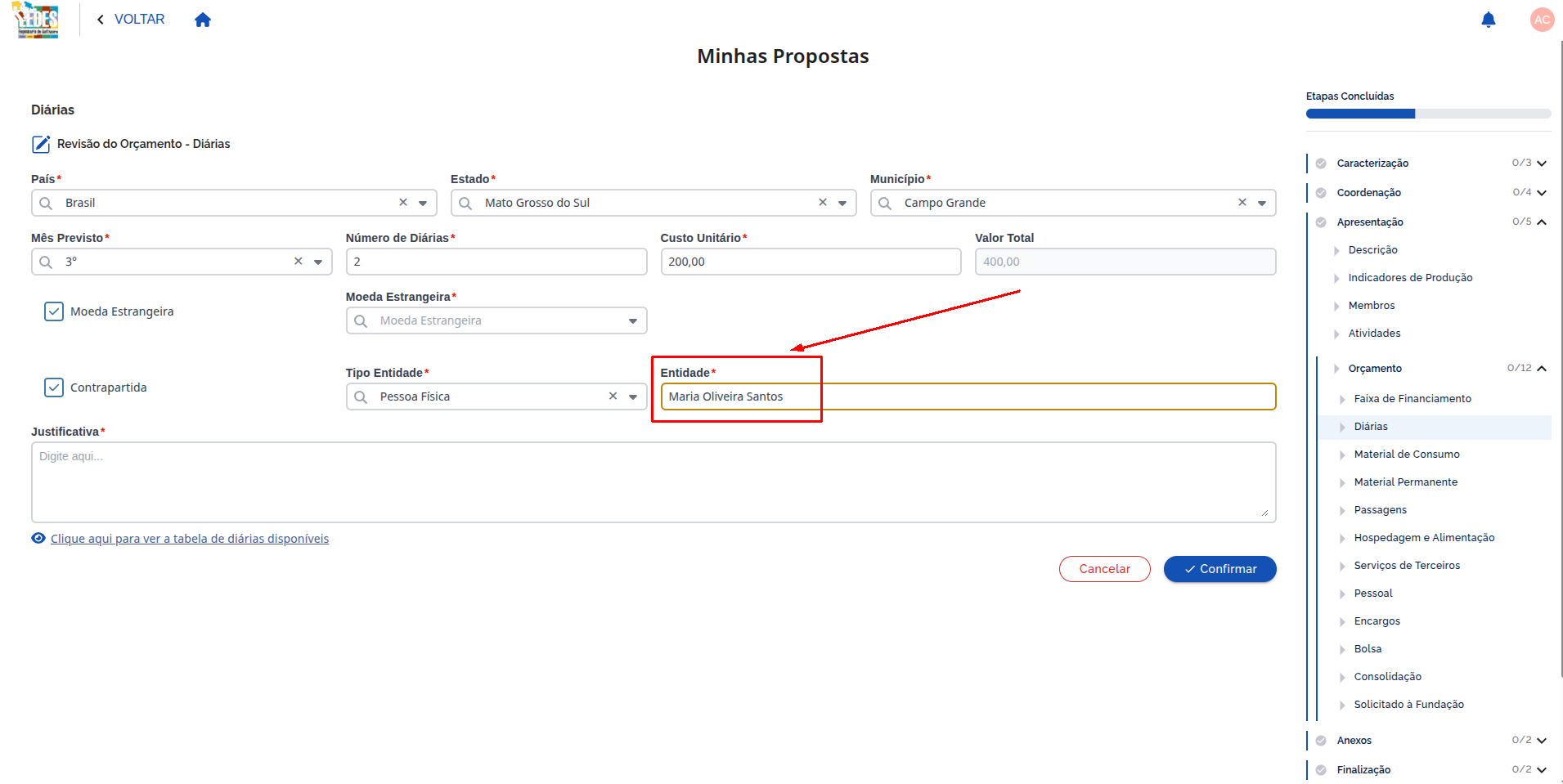This screenshot has width=1563, height=784.
Task: Click the Confirmar button
Action: pos(1219,569)
